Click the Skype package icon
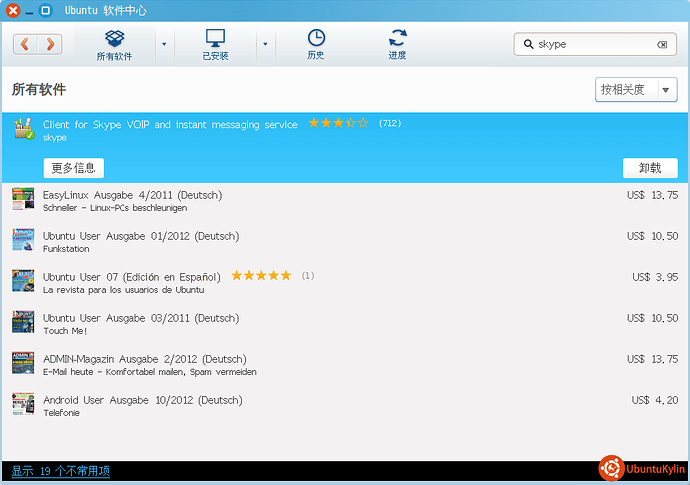Viewport: 690px width, 485px height. click(24, 128)
